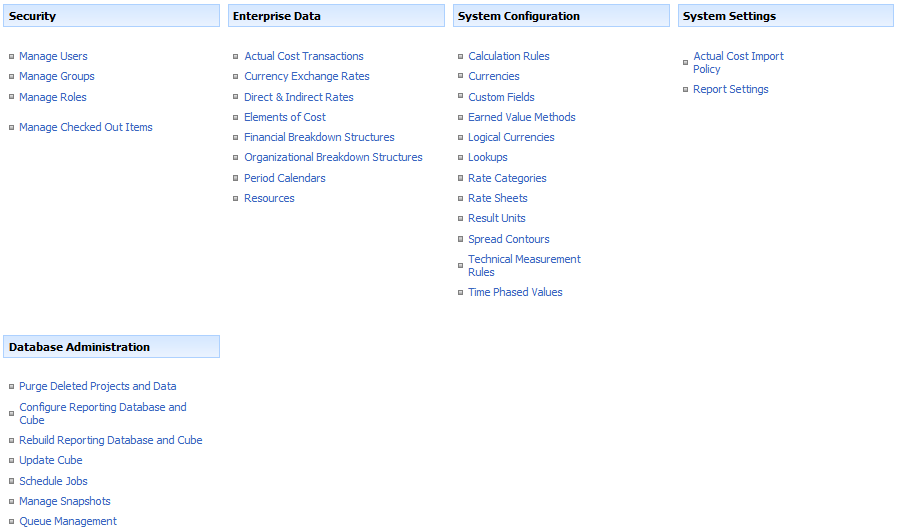
Task: Open Rate Sheets
Action: [498, 198]
